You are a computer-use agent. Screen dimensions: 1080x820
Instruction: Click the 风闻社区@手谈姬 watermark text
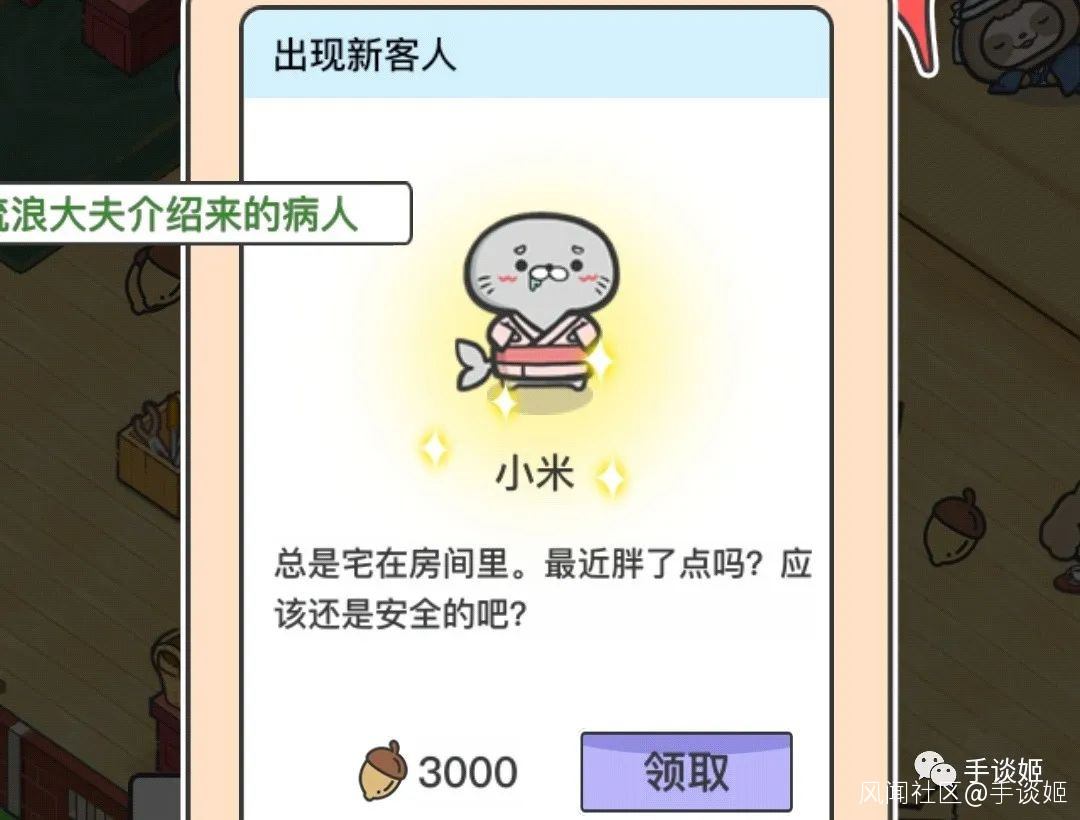click(x=962, y=792)
